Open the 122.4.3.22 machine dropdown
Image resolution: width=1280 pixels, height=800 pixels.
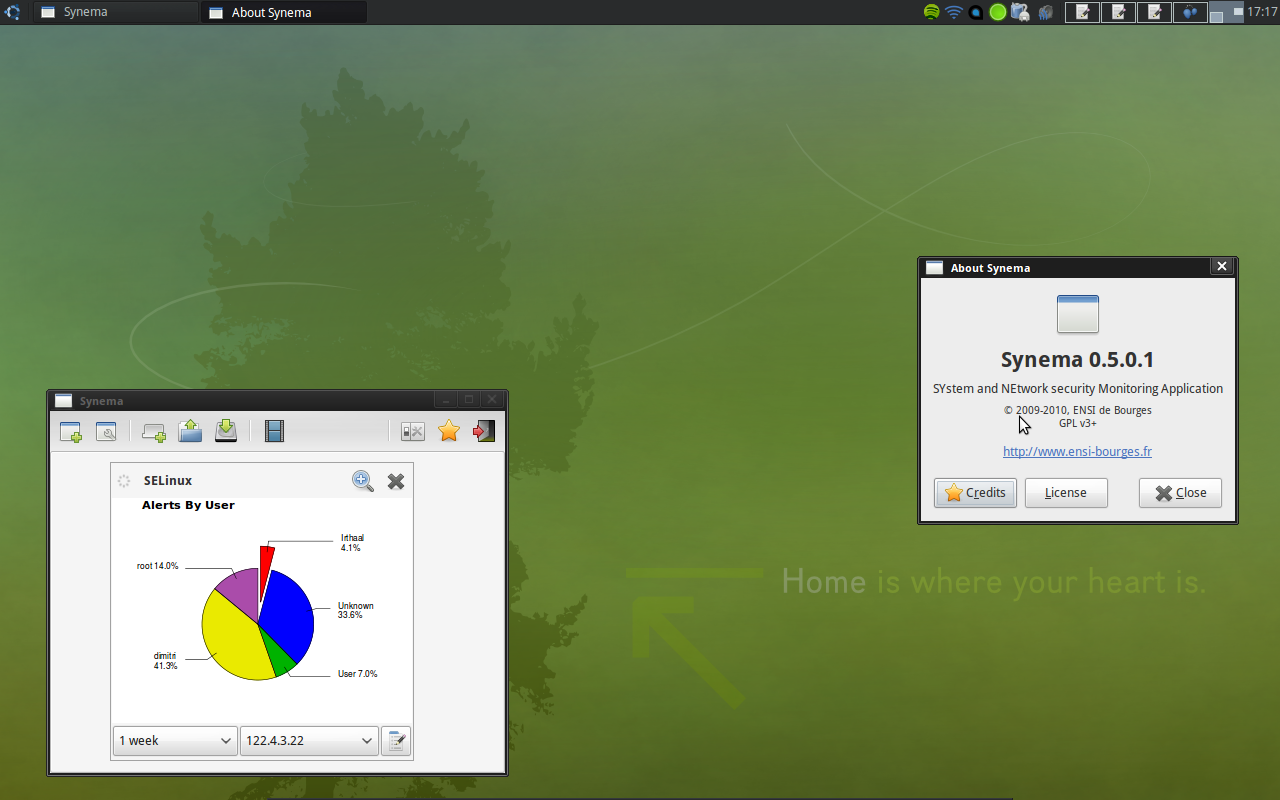309,741
